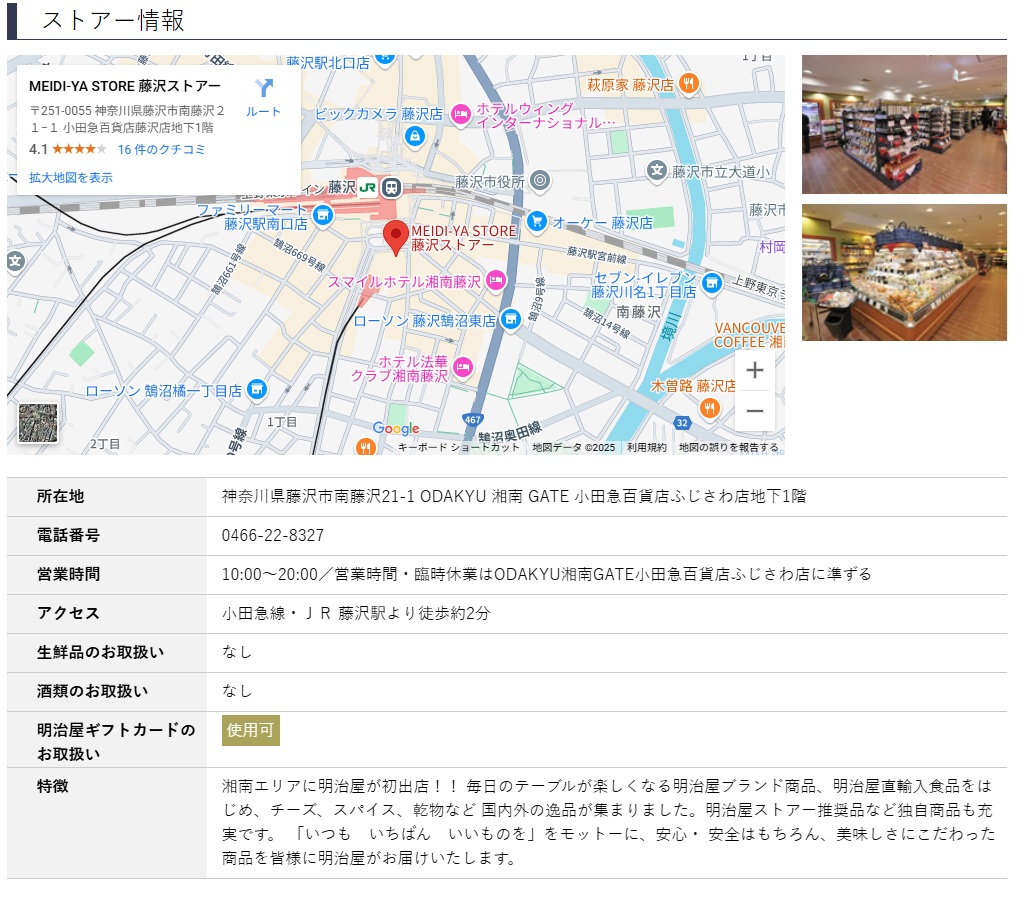Click the route 467 road shield
This screenshot has width=1029, height=899.
coord(472,419)
